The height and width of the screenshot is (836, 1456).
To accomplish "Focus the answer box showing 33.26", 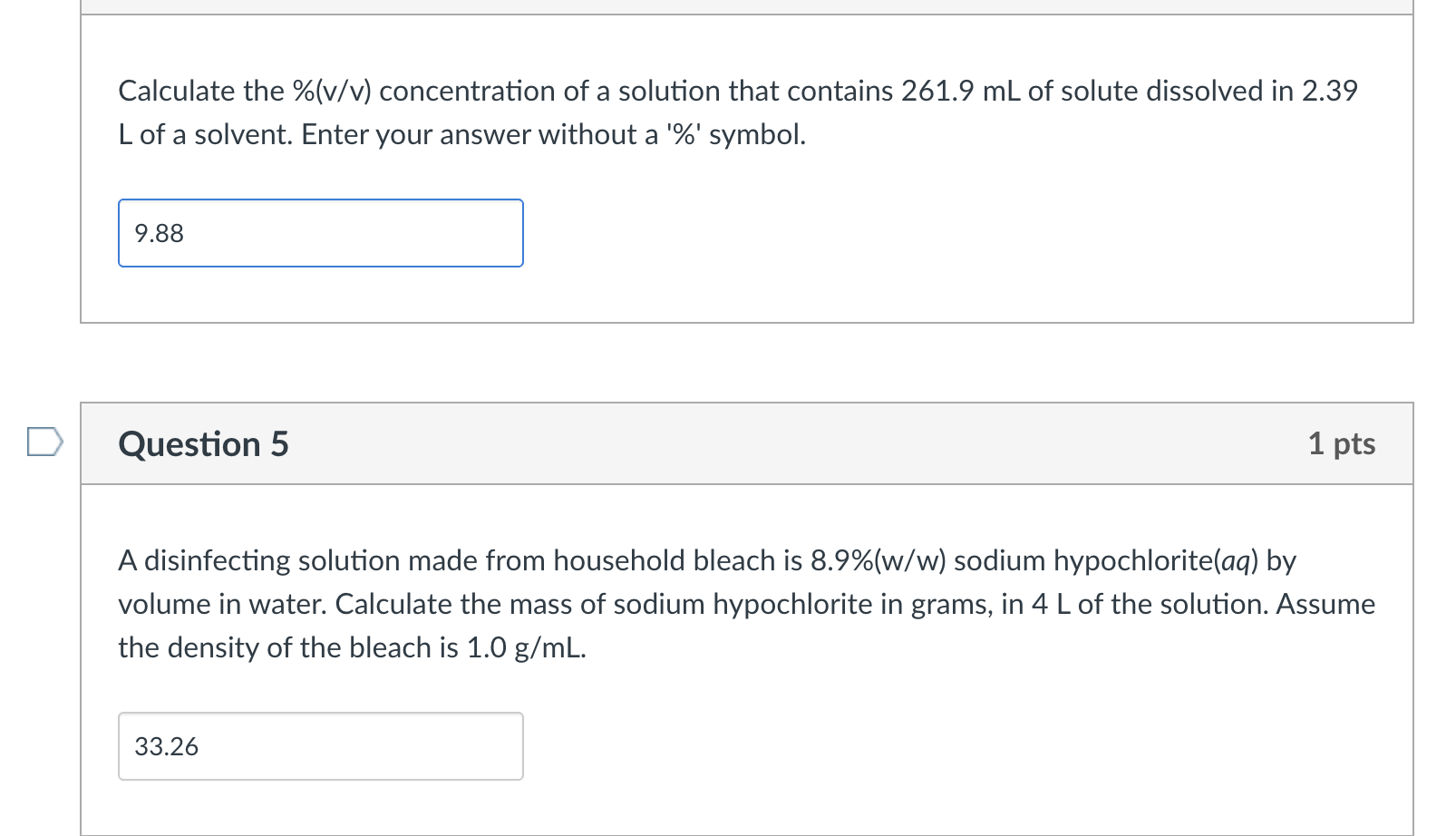I will click(x=321, y=746).
